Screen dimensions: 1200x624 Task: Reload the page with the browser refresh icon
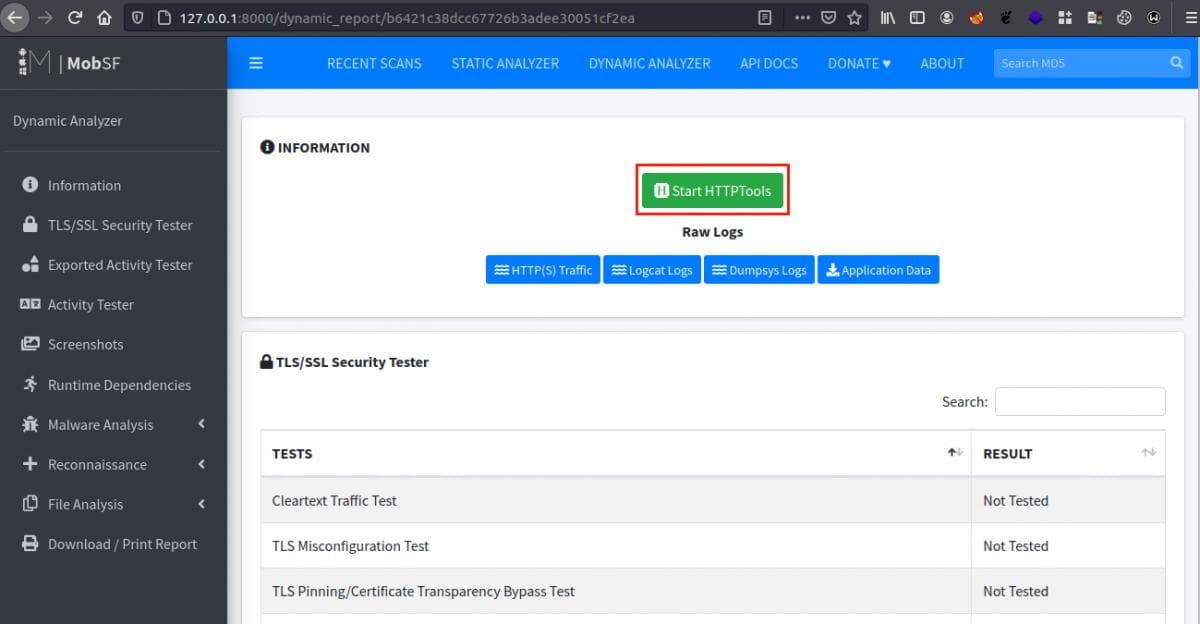(74, 18)
